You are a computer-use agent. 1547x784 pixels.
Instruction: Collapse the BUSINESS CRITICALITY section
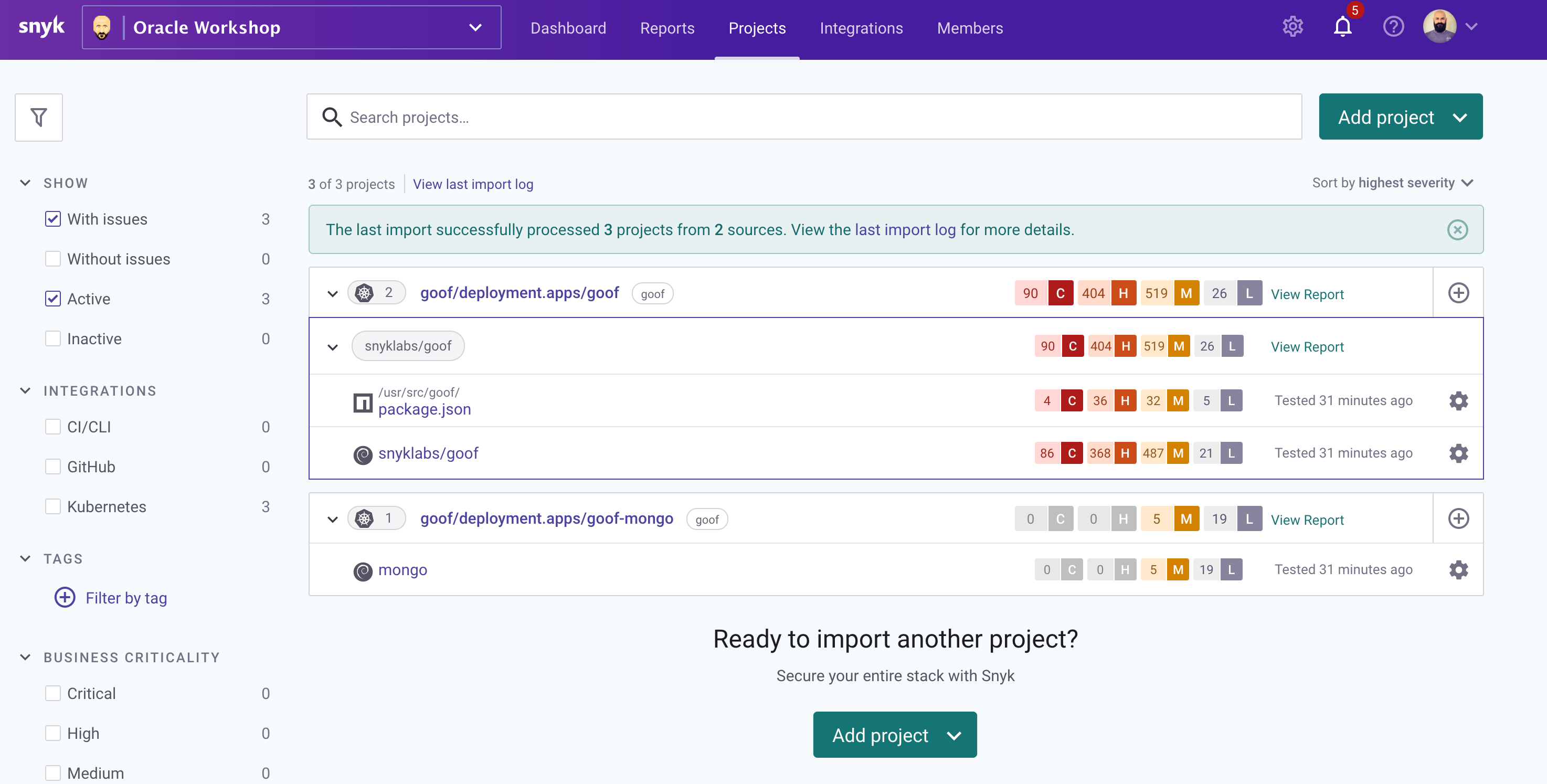(25, 657)
